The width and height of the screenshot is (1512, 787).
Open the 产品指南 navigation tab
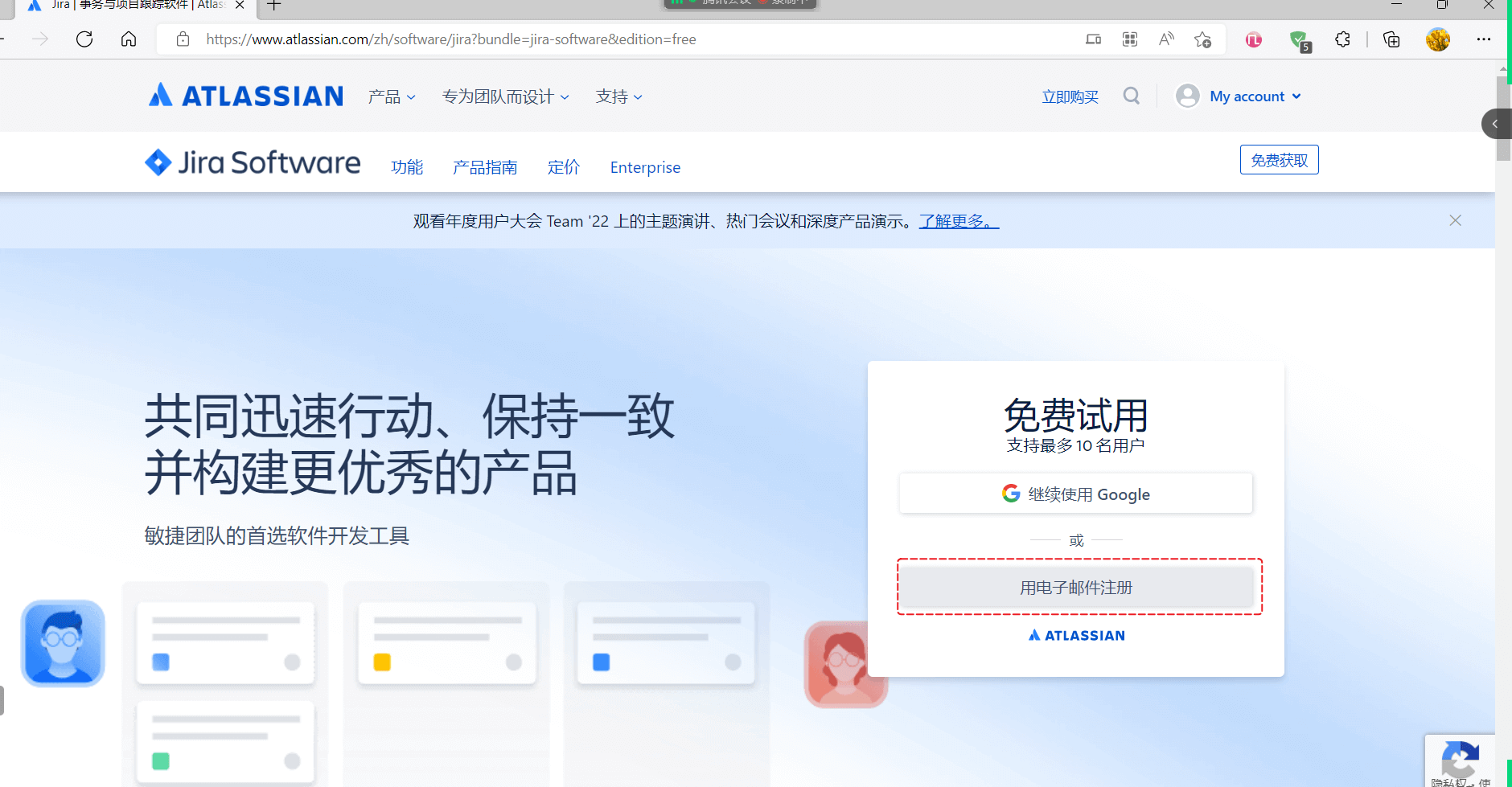[485, 167]
